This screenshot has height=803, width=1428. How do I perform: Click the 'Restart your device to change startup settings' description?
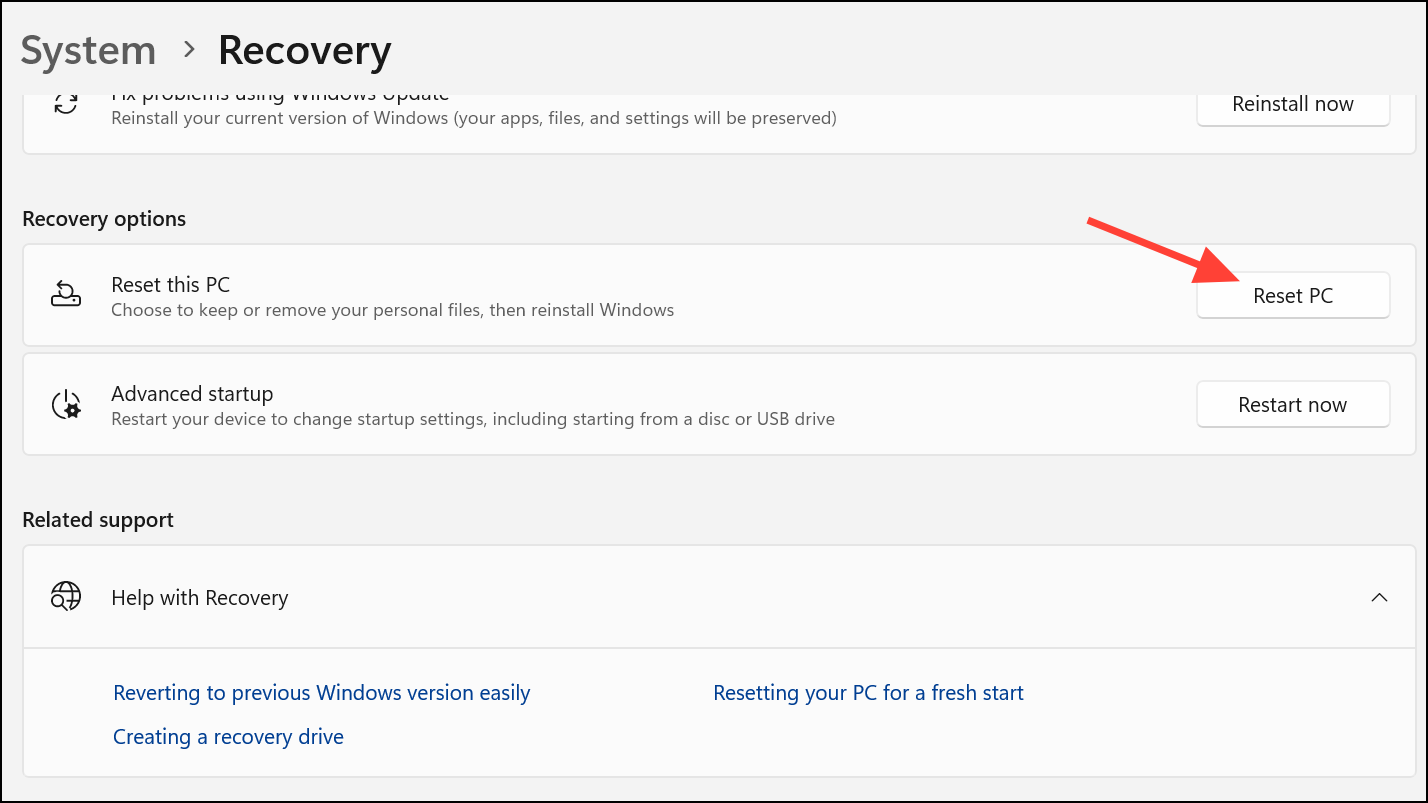click(x=473, y=419)
